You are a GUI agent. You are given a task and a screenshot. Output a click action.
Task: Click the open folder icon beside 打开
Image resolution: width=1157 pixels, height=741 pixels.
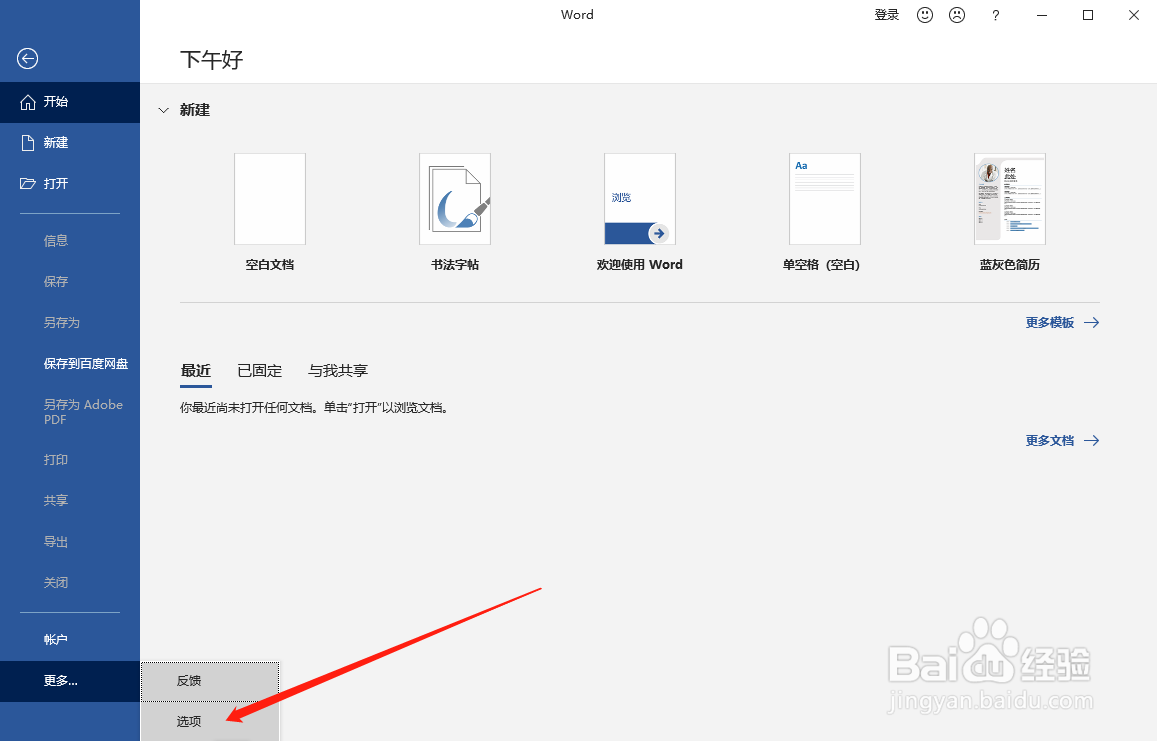pos(27,183)
